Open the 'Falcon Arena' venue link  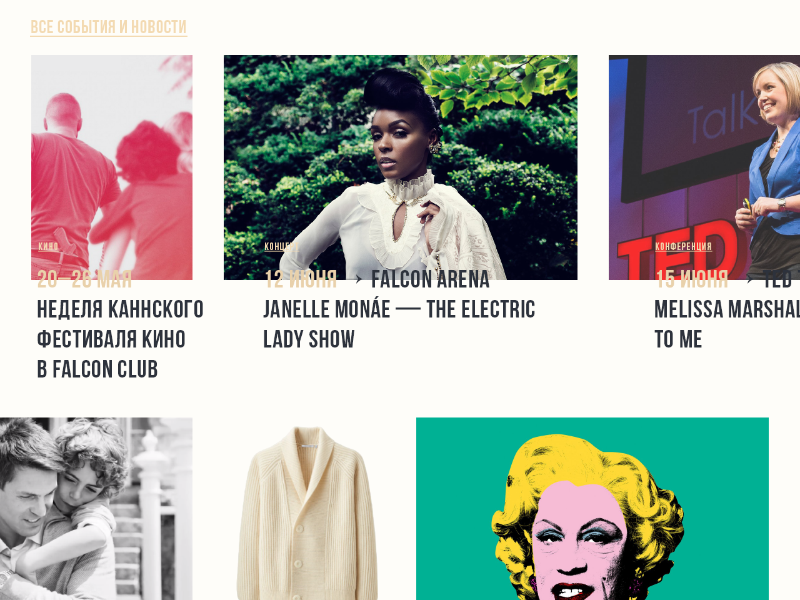(430, 280)
